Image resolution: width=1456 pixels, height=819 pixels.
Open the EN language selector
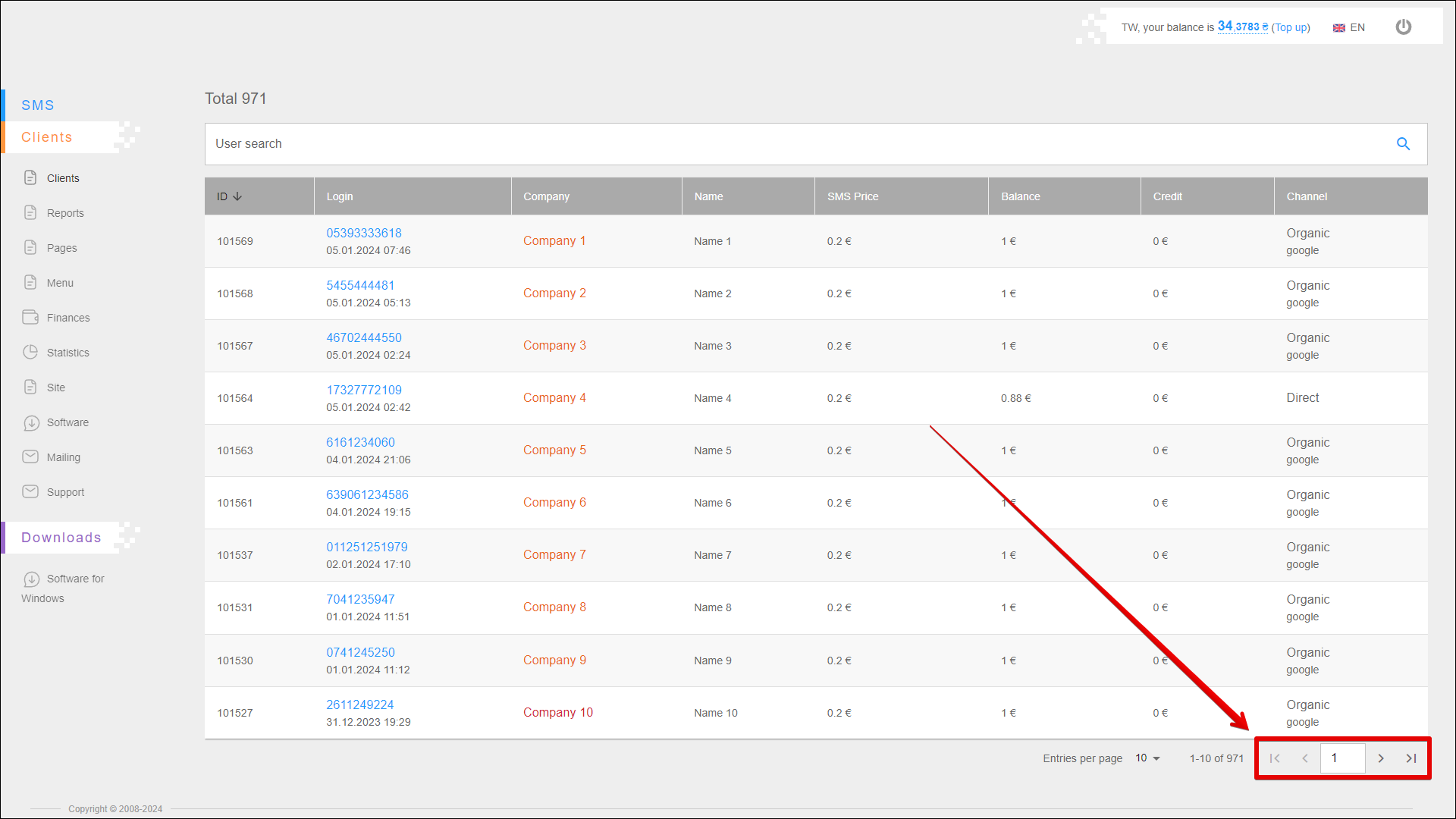(1349, 27)
